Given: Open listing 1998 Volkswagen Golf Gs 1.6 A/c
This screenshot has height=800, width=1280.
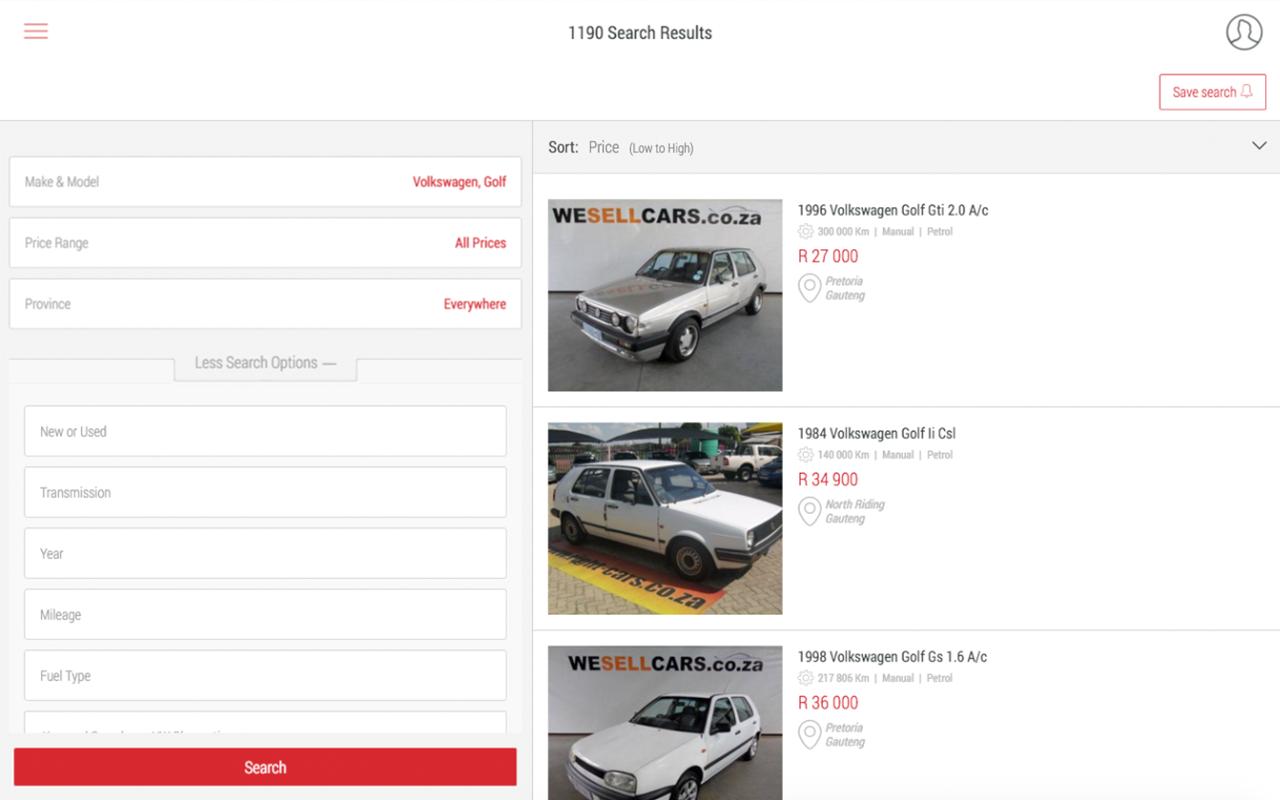Looking at the screenshot, I should click(x=892, y=657).
